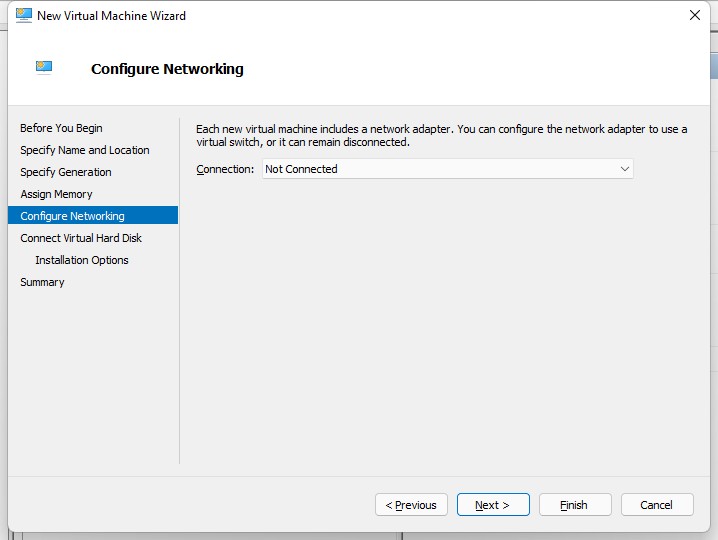Viewport: 718px width, 540px height.
Task: Click the wizard icon in the title bar
Action: [23, 15]
